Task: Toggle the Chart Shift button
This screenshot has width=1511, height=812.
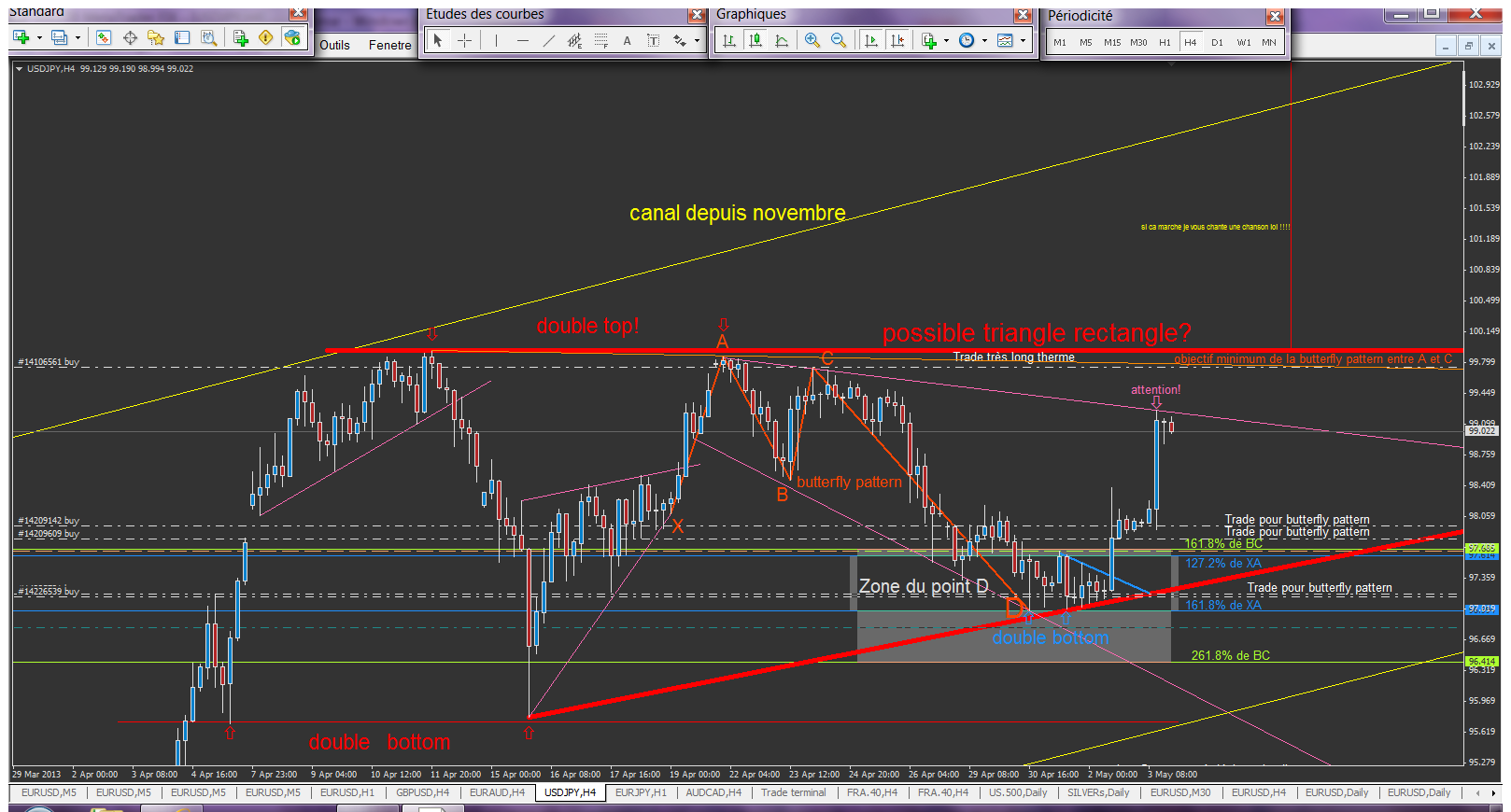Action: tap(897, 40)
